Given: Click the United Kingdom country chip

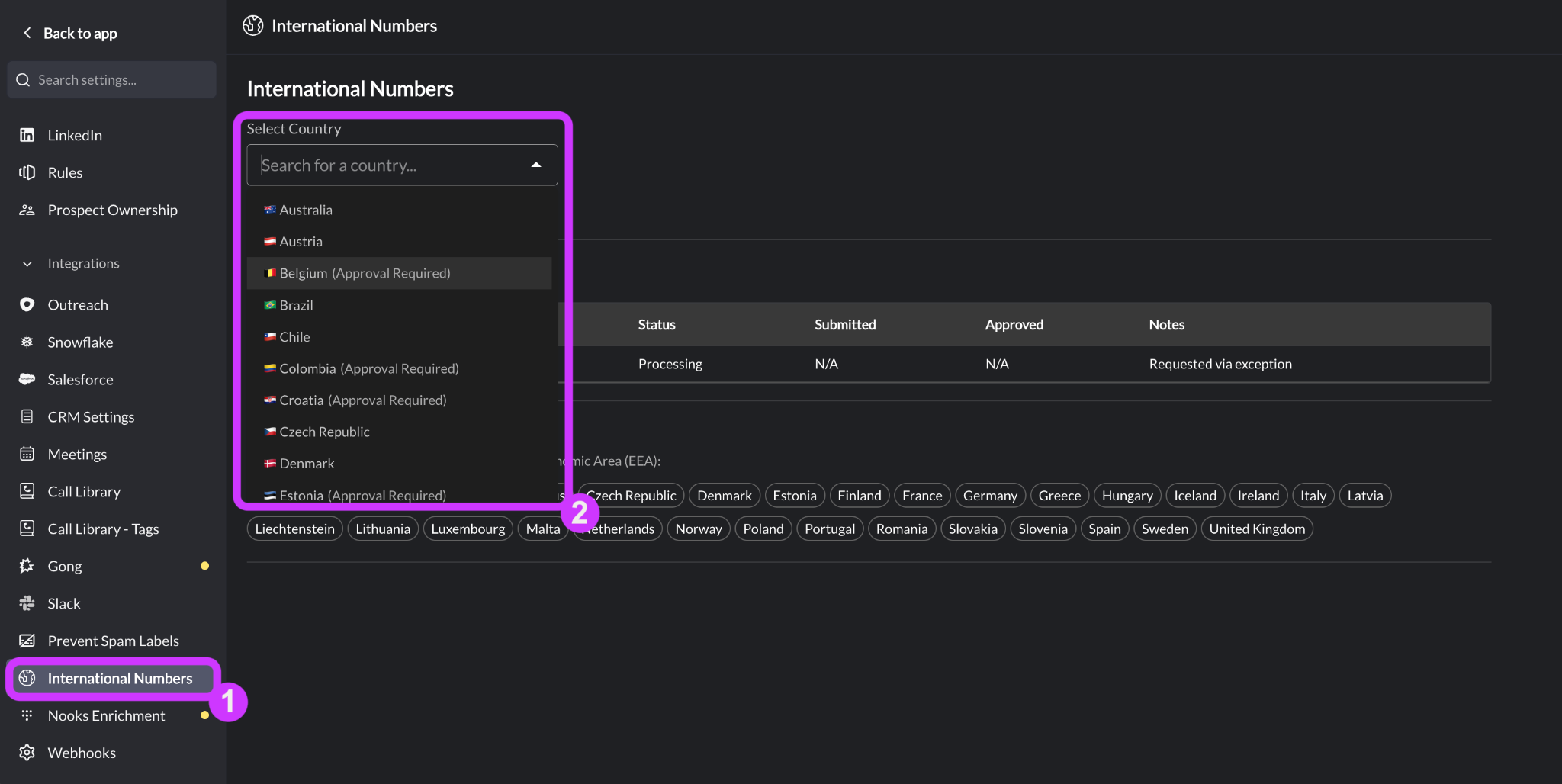Looking at the screenshot, I should click(x=1257, y=529).
